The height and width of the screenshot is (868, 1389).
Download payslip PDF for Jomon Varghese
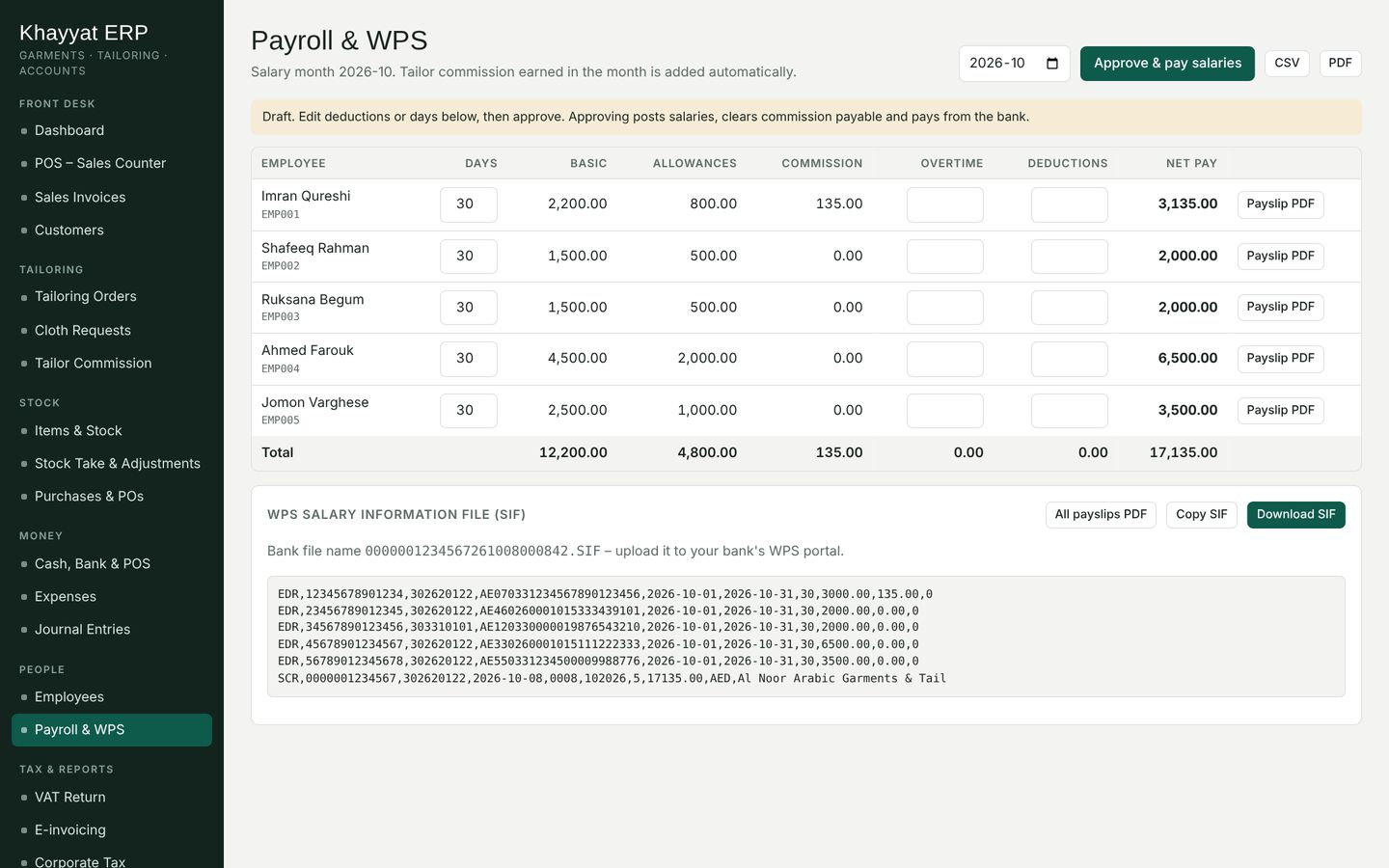click(1280, 411)
